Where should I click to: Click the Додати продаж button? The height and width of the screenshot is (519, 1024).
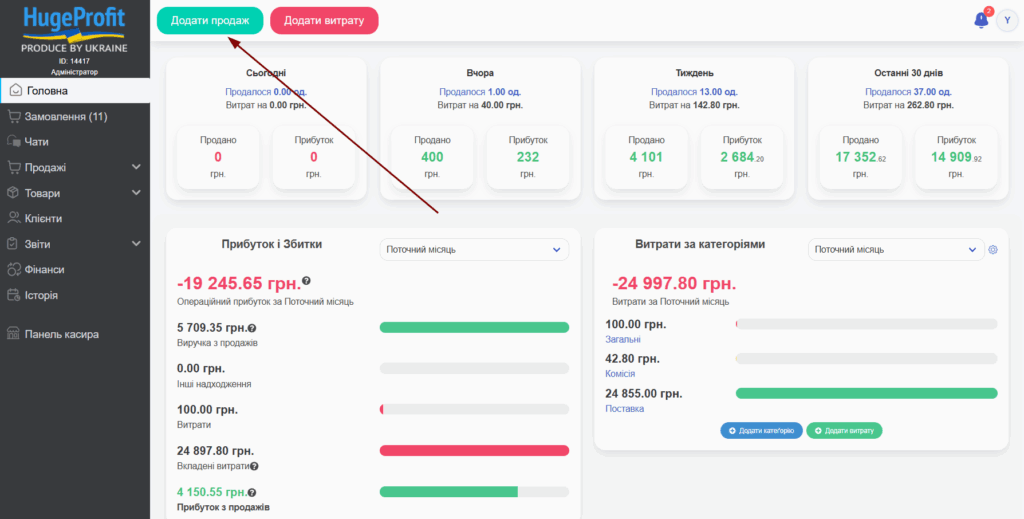[210, 20]
